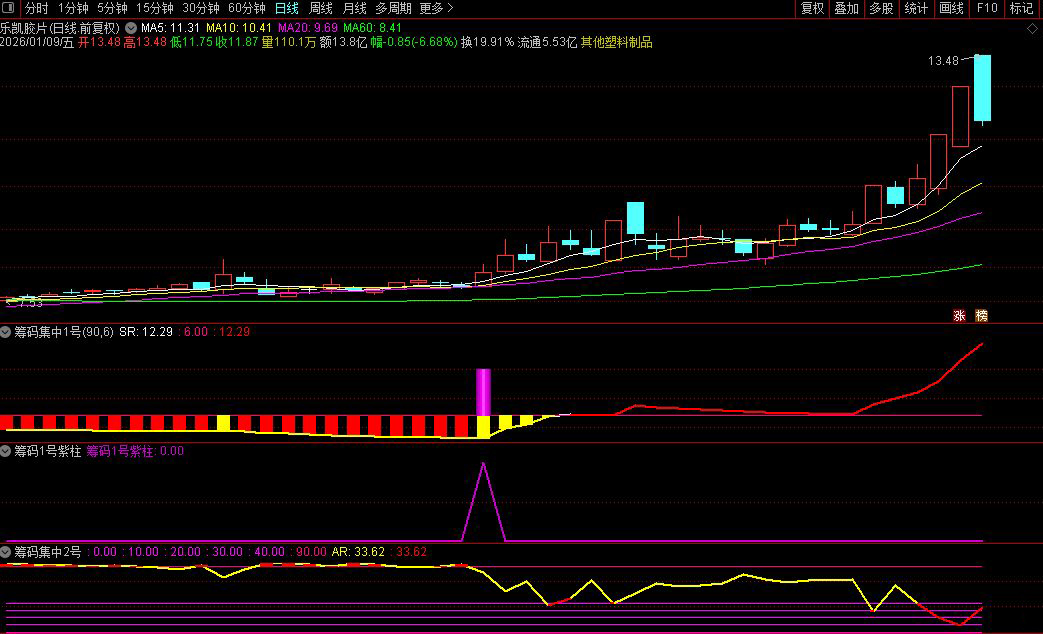Open F10 company information

(x=987, y=9)
